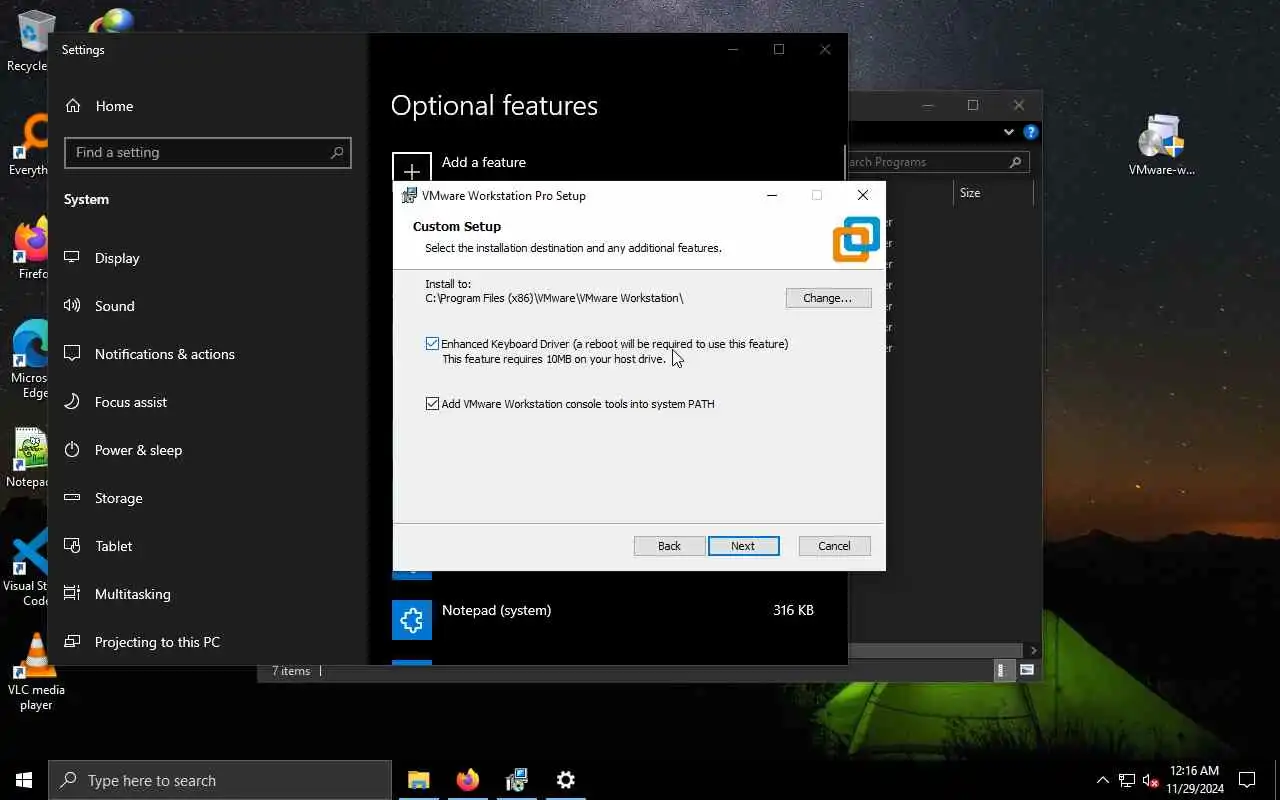1280x800 pixels.
Task: Uncheck Add VMware Workstation console tools into PATH
Action: [x=432, y=404]
